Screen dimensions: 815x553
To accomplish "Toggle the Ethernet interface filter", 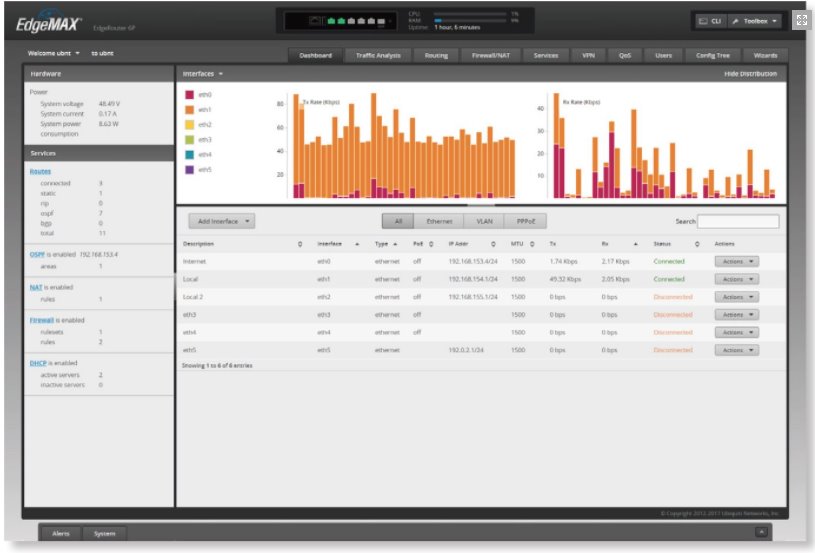I will (439, 221).
